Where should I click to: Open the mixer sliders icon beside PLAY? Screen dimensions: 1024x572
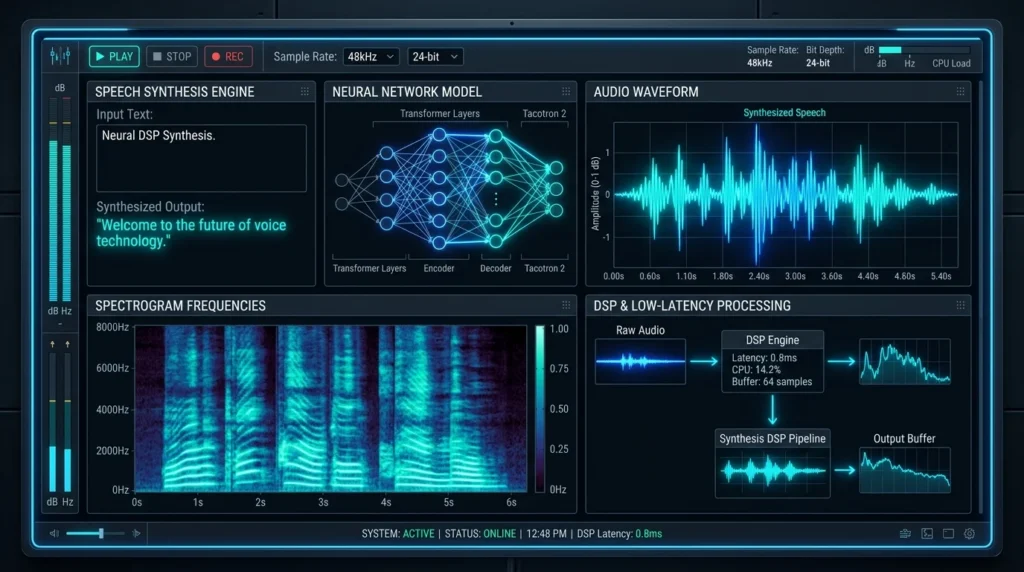coord(60,56)
